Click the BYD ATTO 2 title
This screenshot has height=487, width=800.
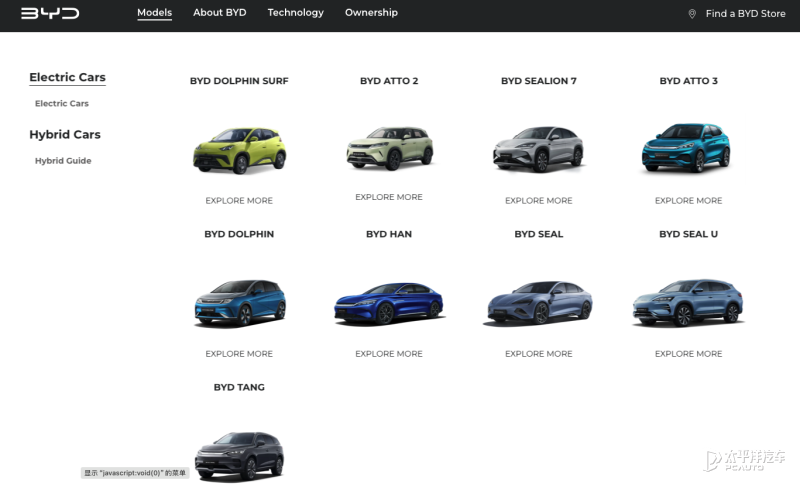point(389,81)
